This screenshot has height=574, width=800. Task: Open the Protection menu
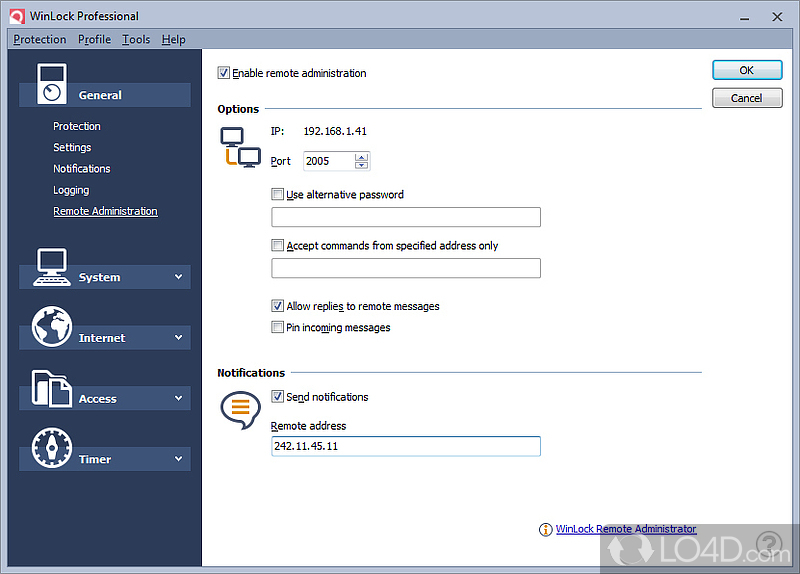40,39
